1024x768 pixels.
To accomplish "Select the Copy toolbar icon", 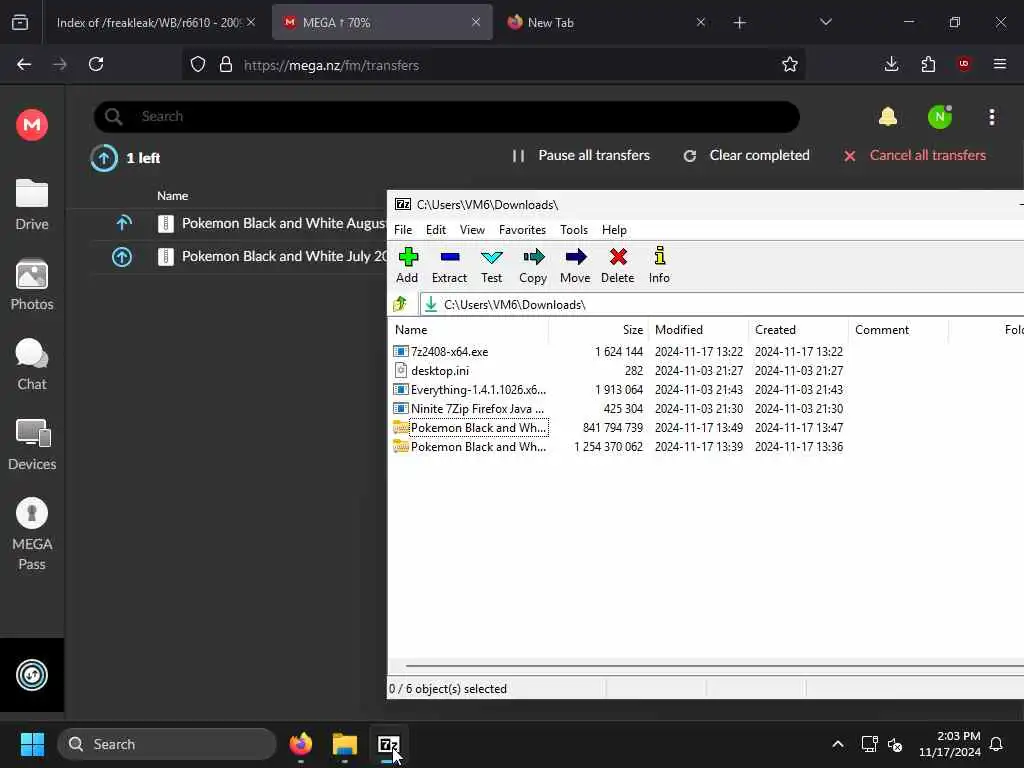I will [x=533, y=265].
